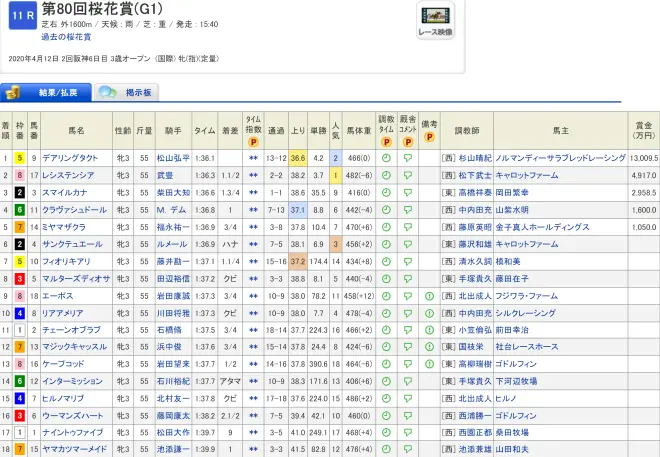The height and width of the screenshot is (457, 660).
Task: Open jockey page for 武豊
Action: point(165,175)
